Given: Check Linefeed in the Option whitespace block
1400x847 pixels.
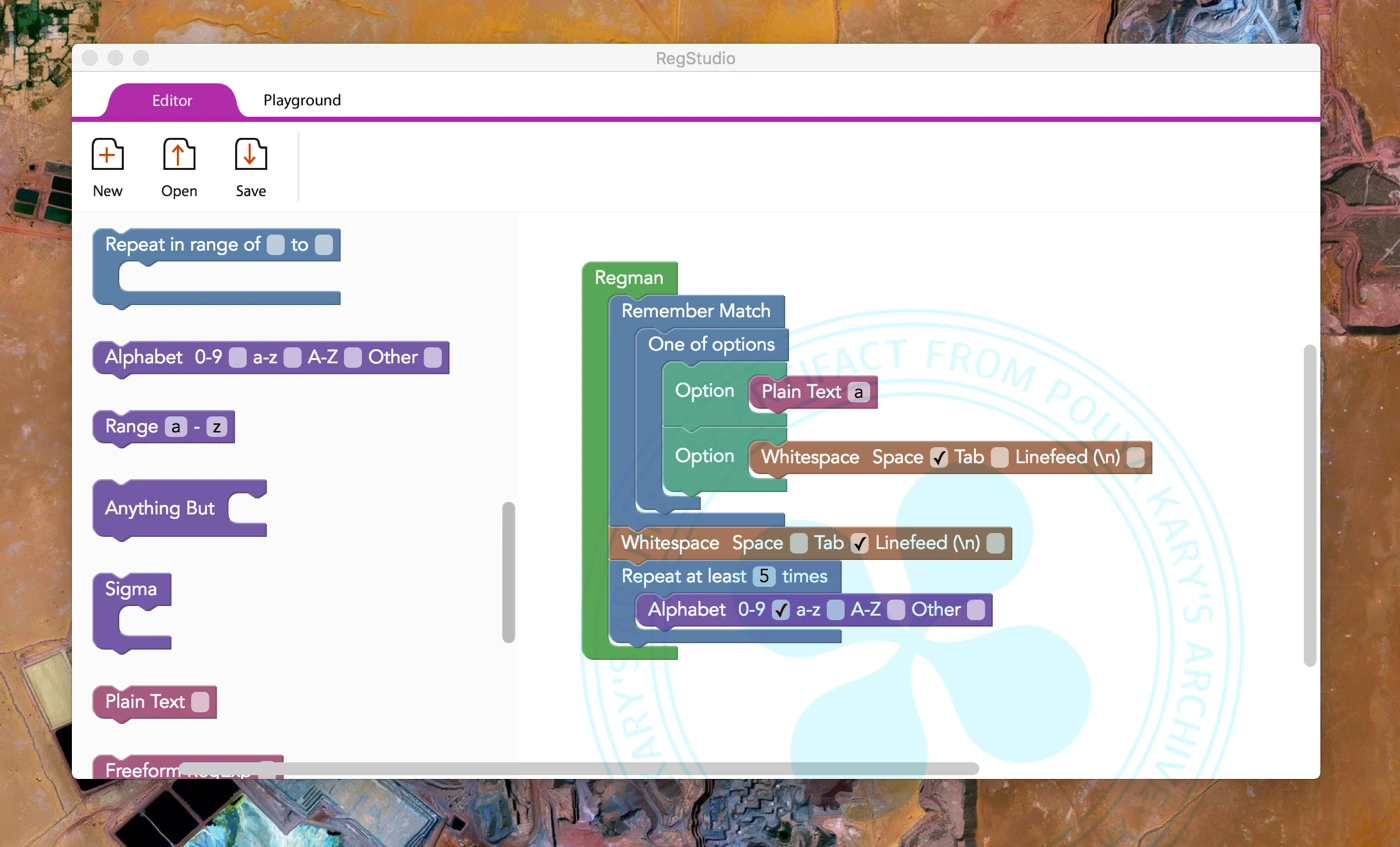Looking at the screenshot, I should pos(1135,457).
